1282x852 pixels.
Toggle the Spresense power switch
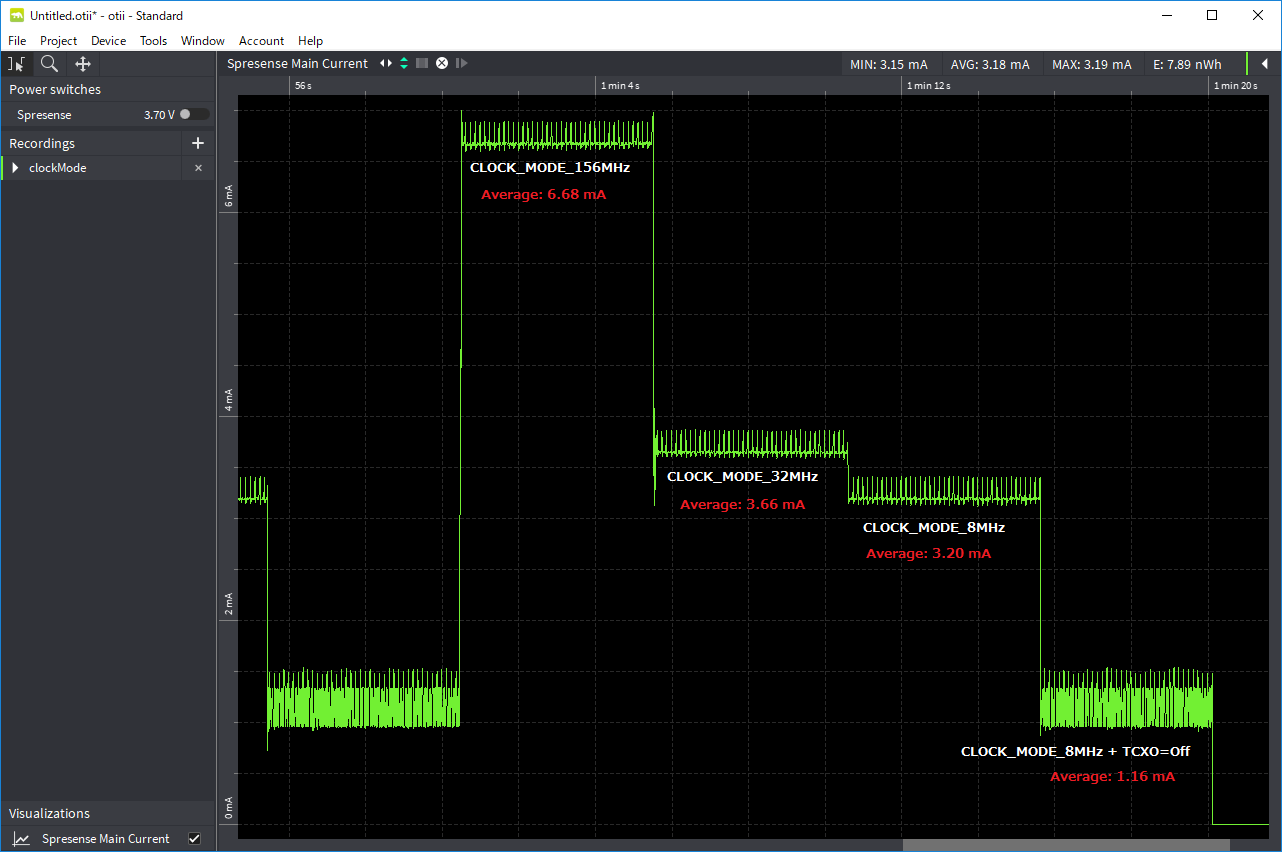coord(194,115)
